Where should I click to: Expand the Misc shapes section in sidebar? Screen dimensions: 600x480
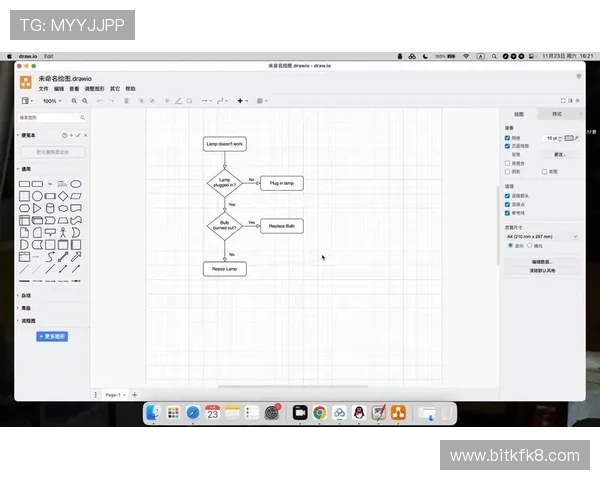[24, 296]
